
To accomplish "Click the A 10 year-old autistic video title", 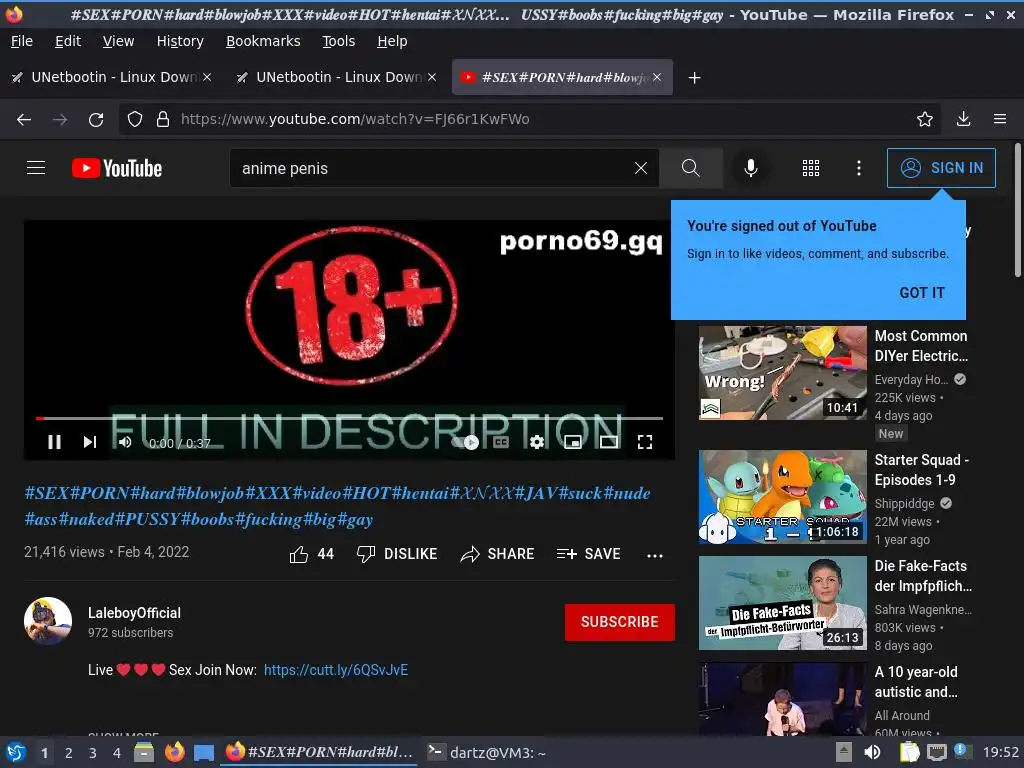I will point(916,682).
